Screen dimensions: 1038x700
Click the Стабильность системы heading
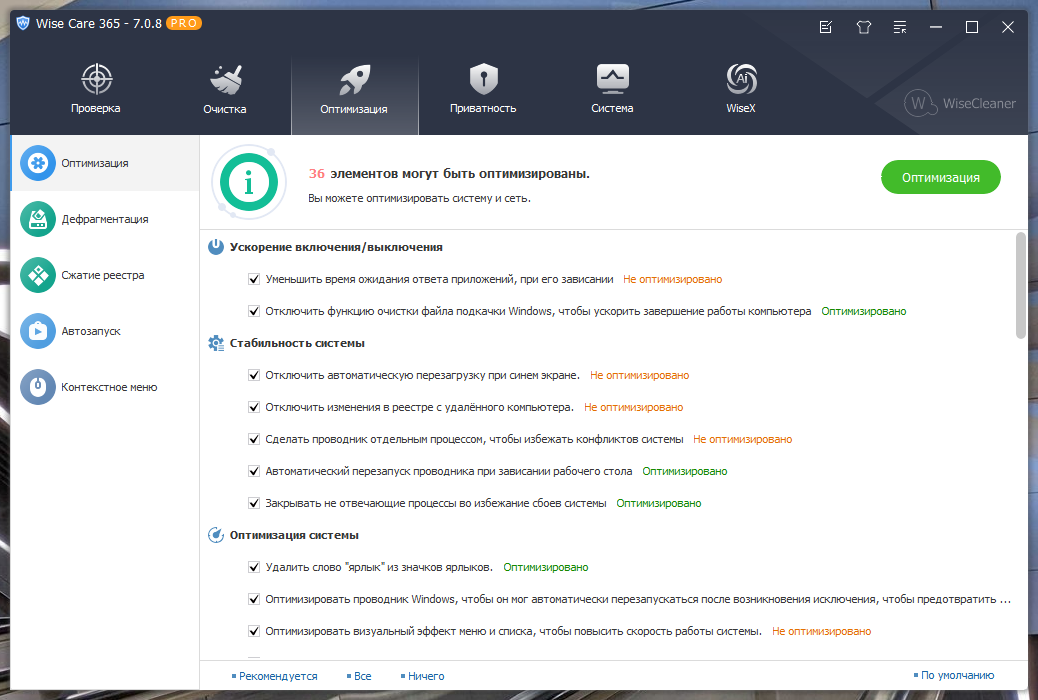point(297,343)
